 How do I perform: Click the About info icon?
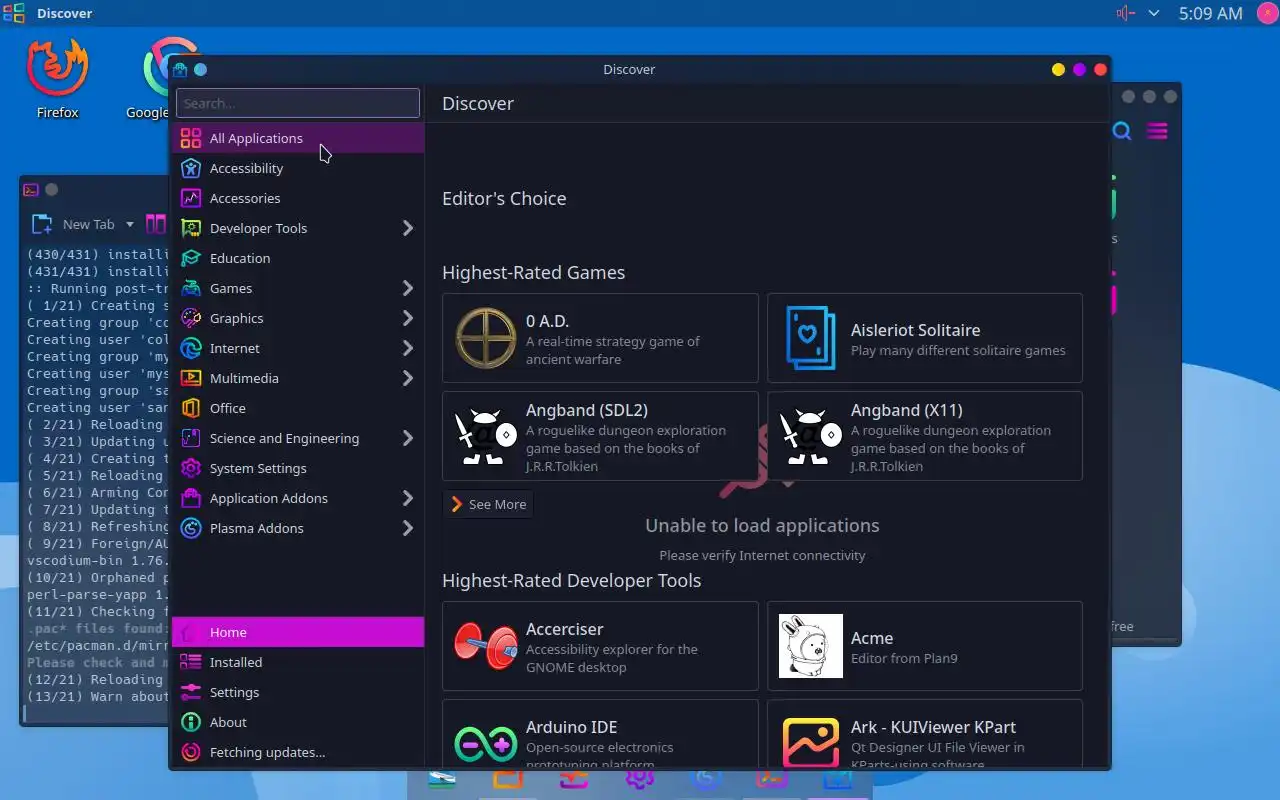click(191, 722)
